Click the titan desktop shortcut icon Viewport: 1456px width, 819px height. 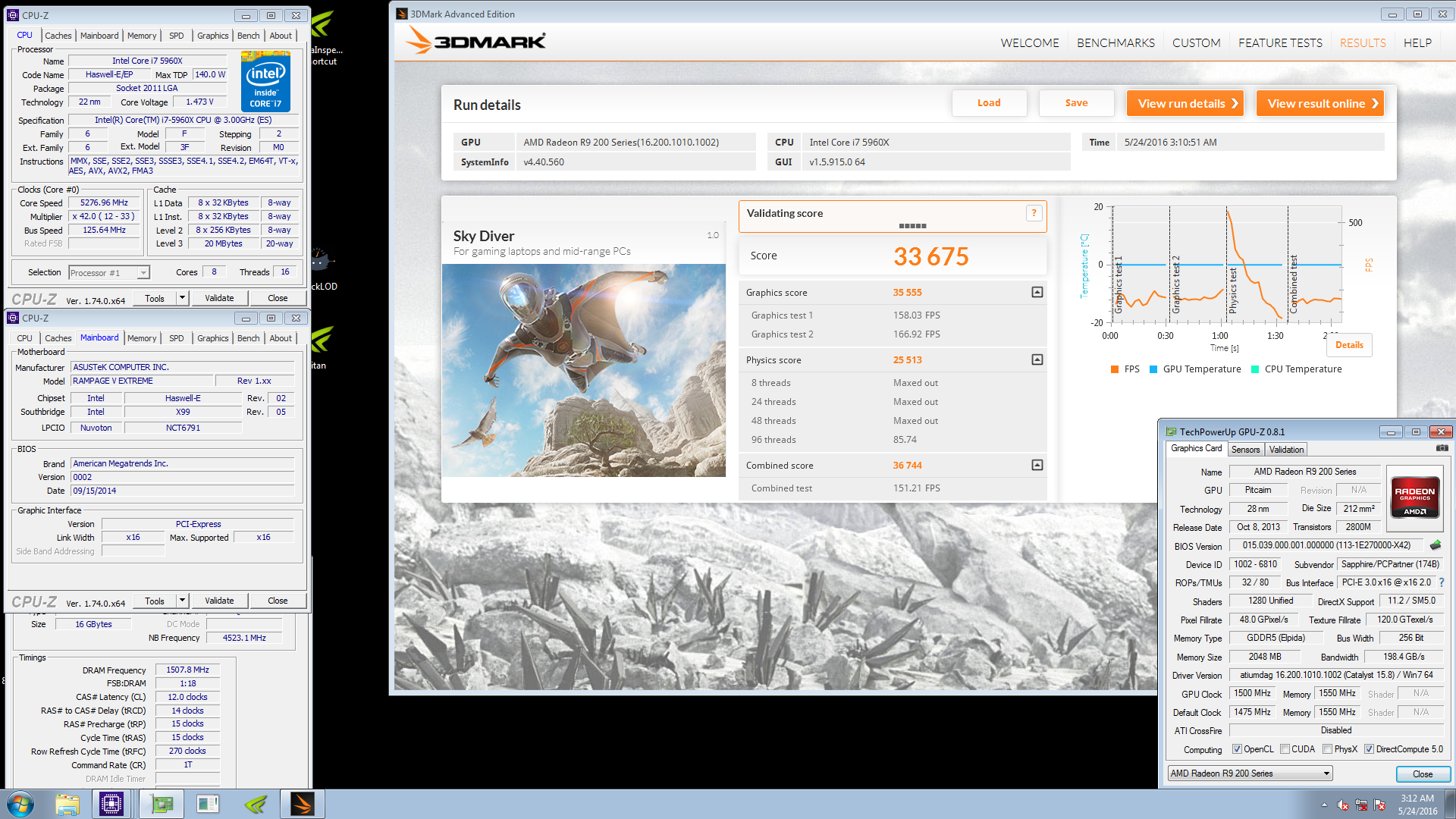[x=322, y=340]
